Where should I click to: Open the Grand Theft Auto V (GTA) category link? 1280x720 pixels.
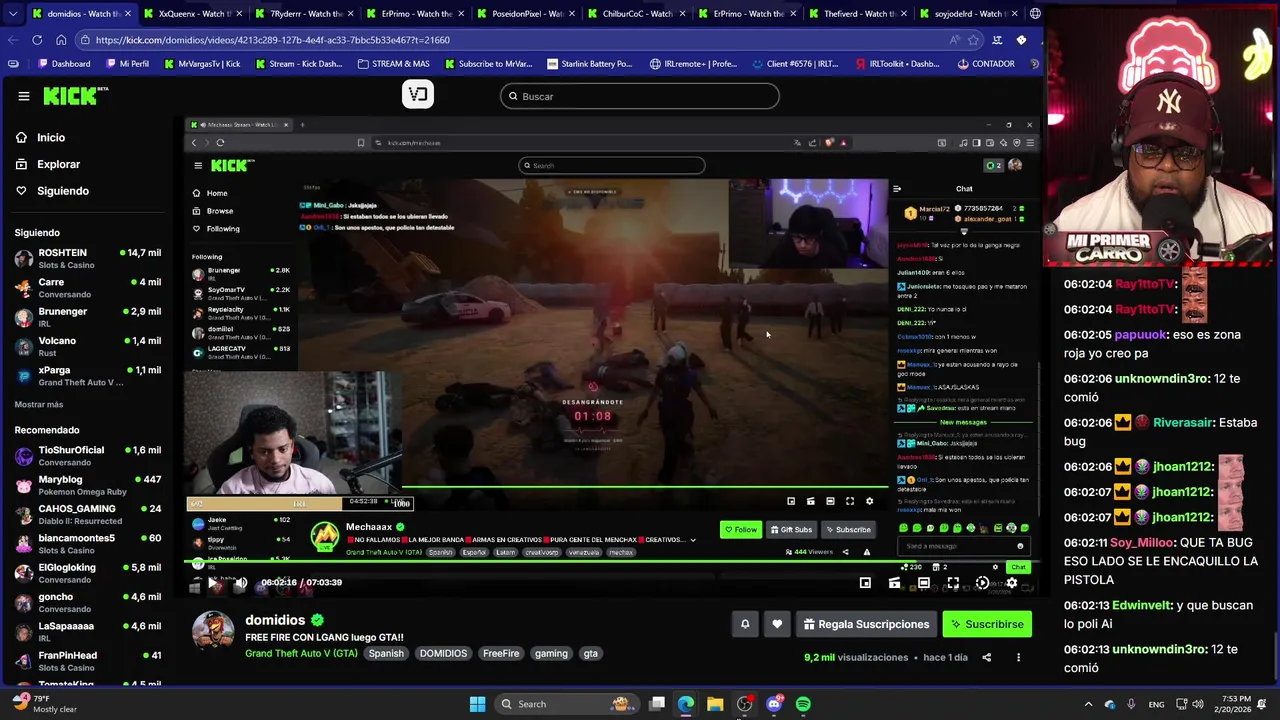(301, 654)
